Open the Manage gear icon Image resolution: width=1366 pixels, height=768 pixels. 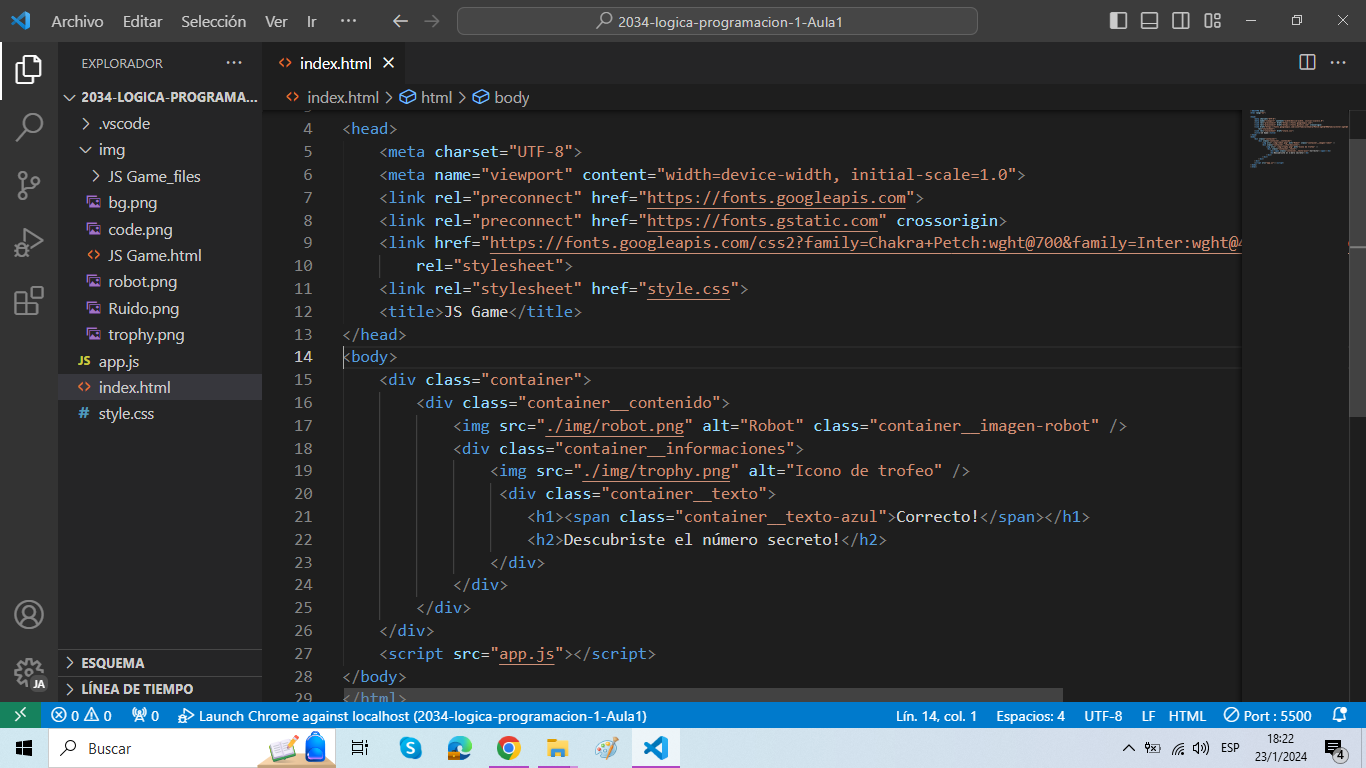[x=29, y=672]
